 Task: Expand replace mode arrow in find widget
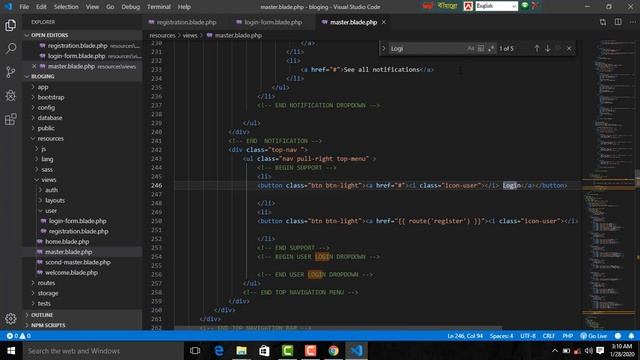point(383,49)
